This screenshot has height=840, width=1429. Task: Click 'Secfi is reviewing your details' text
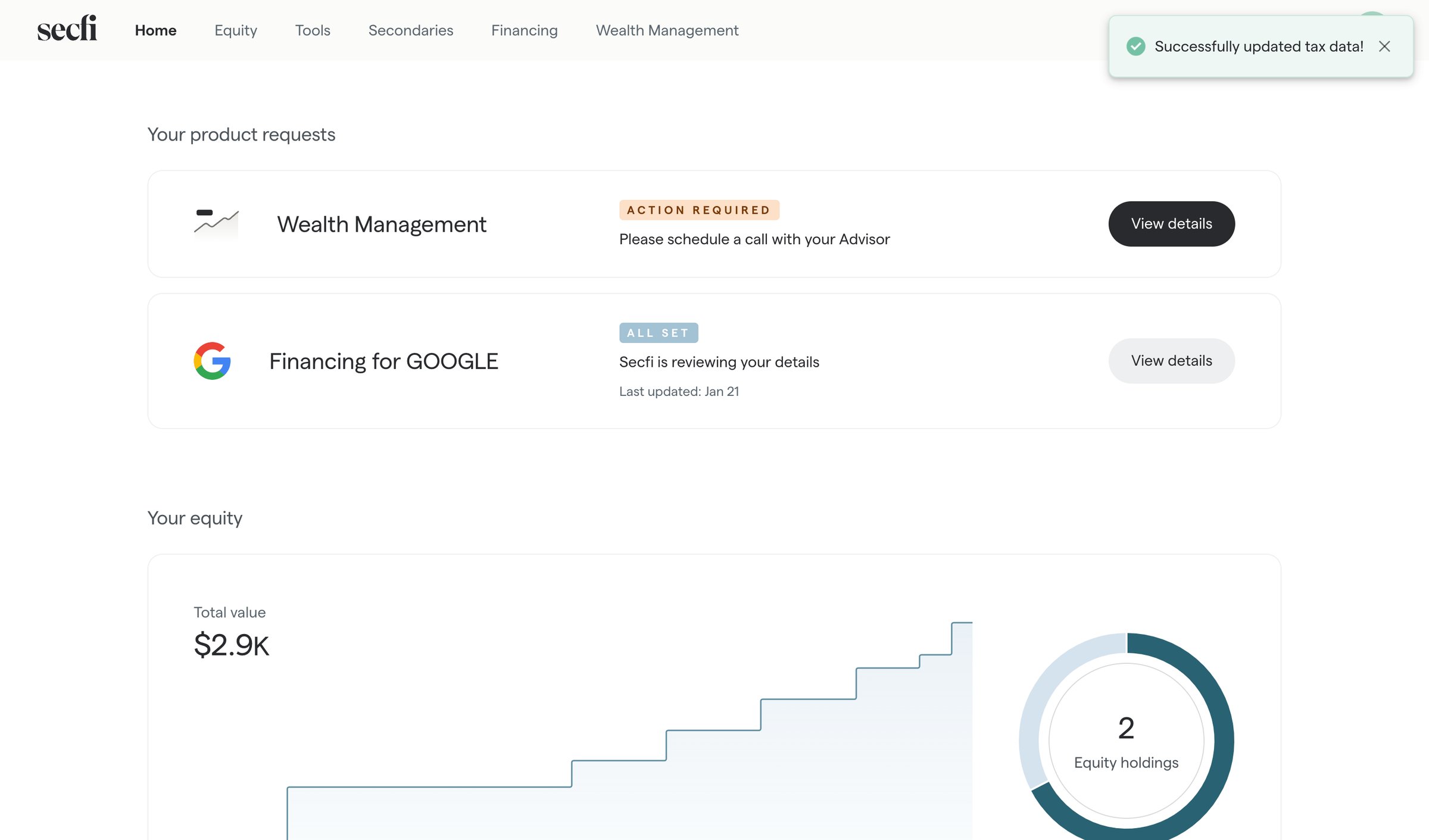click(x=719, y=362)
